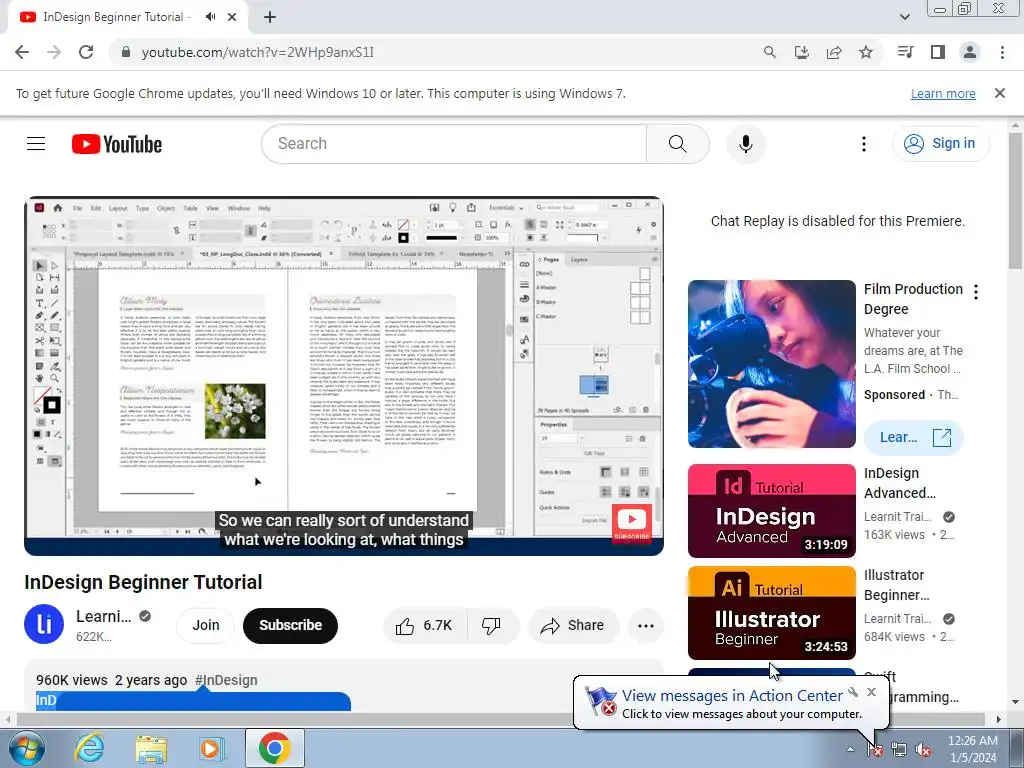The height and width of the screenshot is (768, 1024).
Task: Click the YouTube search magnifier button
Action: pyautogui.click(x=677, y=144)
